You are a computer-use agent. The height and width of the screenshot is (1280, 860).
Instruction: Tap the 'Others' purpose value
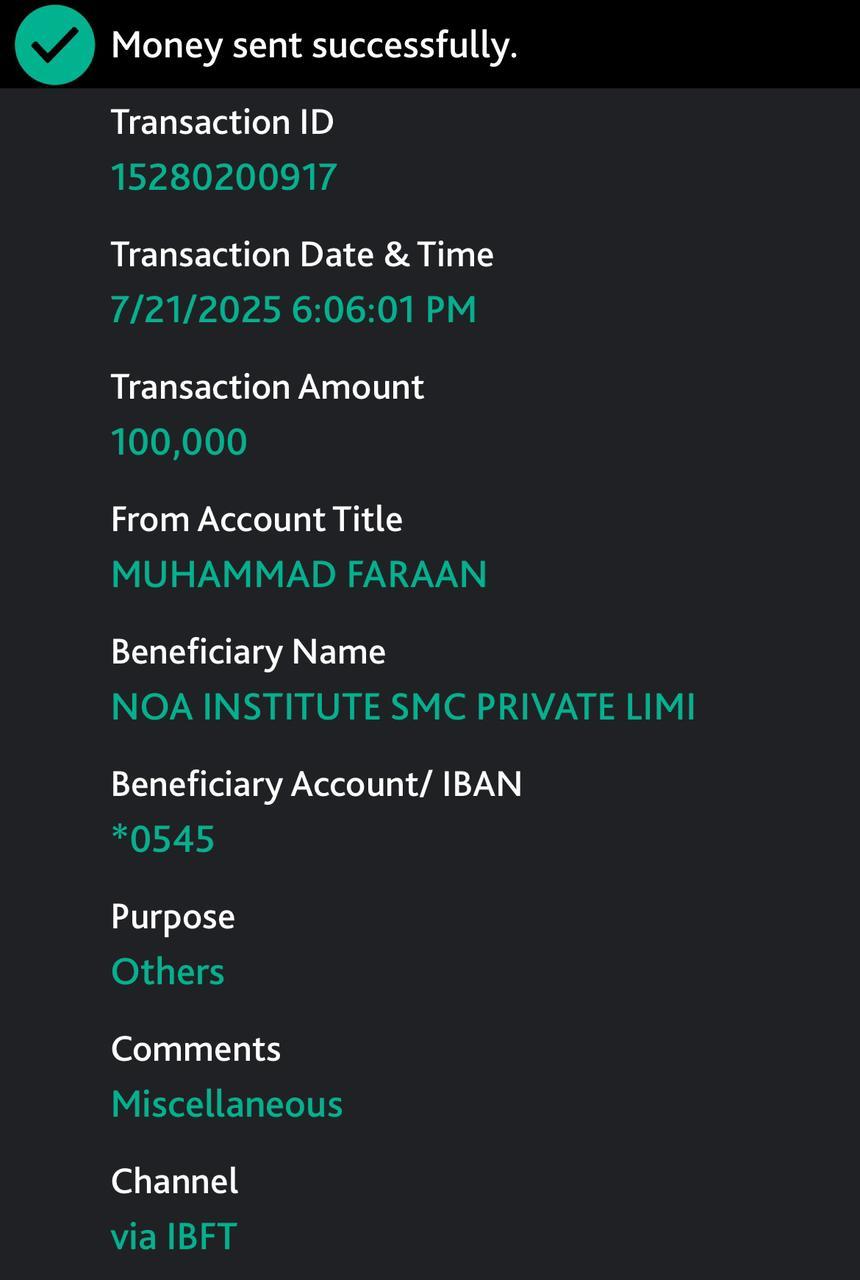point(168,972)
